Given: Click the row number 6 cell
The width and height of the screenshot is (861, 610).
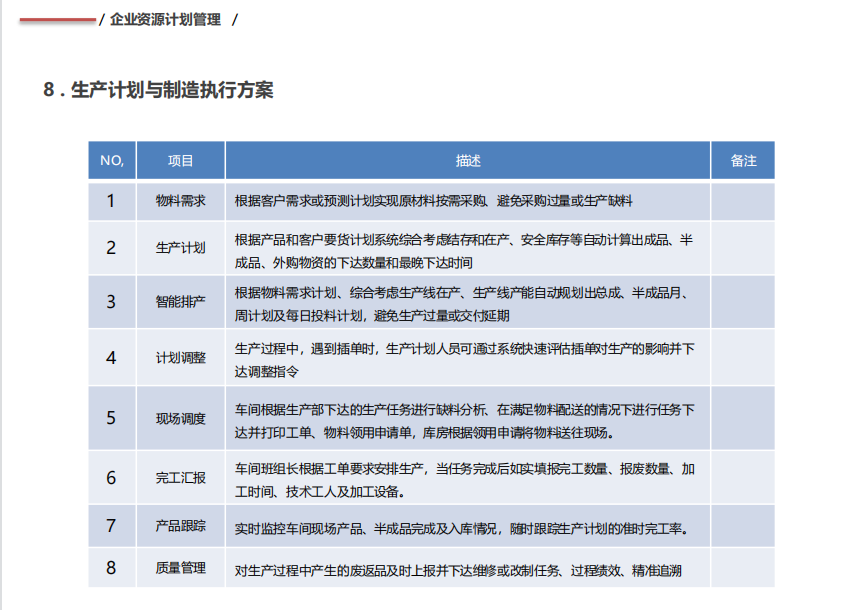Looking at the screenshot, I should tap(112, 478).
